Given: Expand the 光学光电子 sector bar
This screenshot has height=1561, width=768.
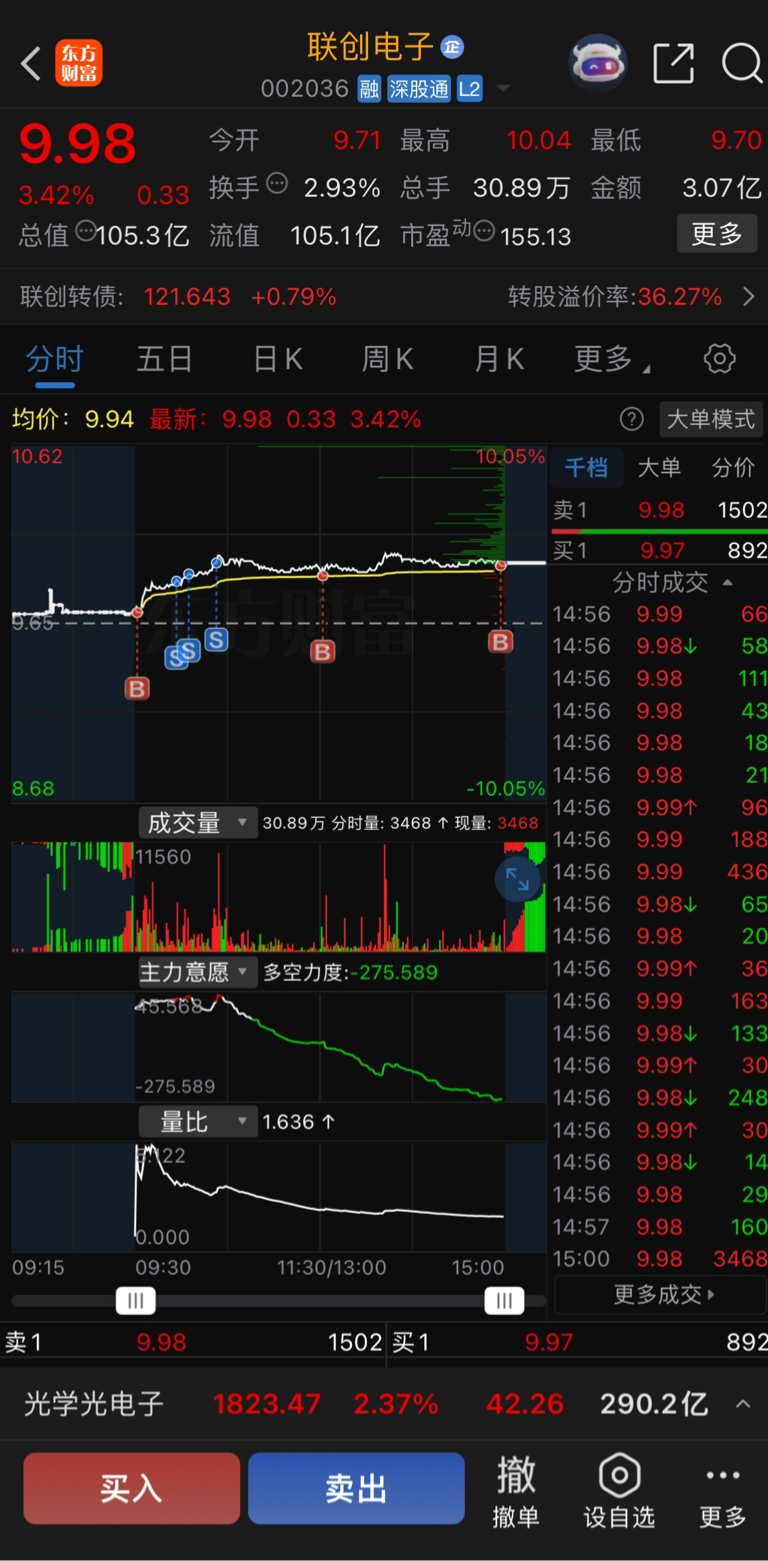Looking at the screenshot, I should (x=743, y=1404).
